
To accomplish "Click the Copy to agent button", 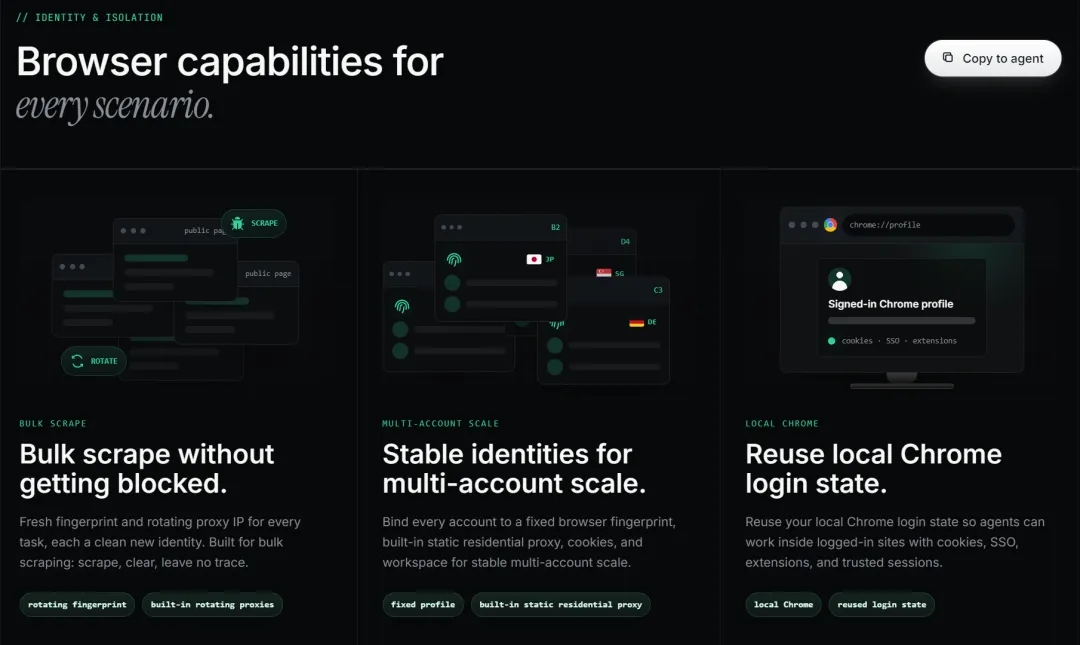I will [x=993, y=59].
